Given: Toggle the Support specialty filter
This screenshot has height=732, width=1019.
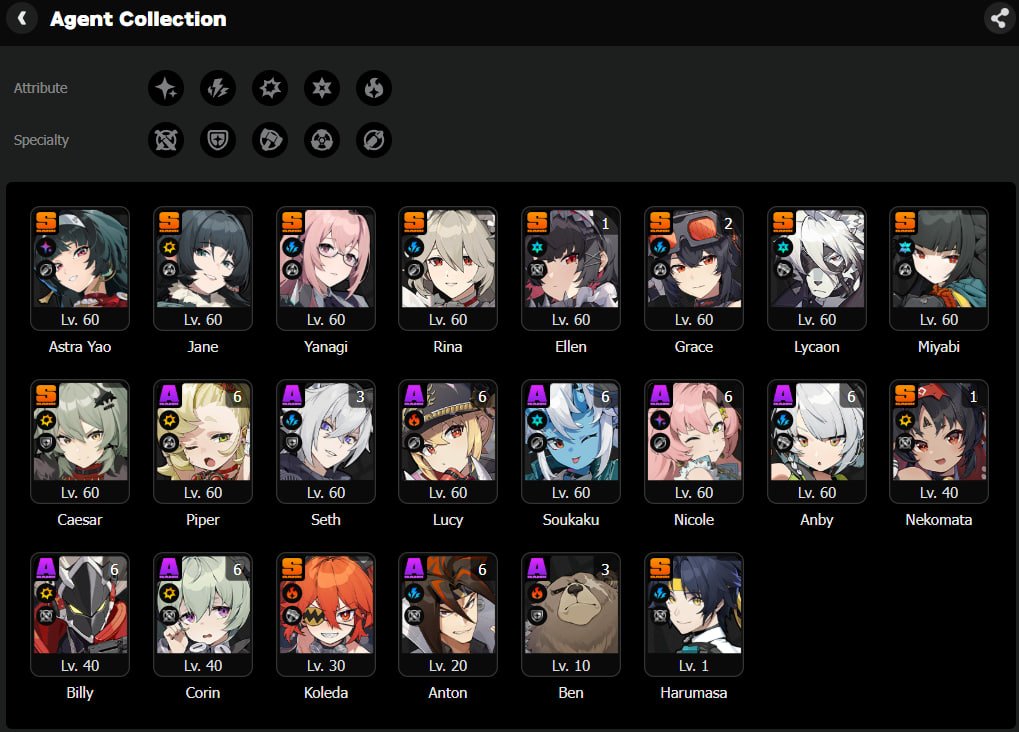Looking at the screenshot, I should (x=374, y=140).
